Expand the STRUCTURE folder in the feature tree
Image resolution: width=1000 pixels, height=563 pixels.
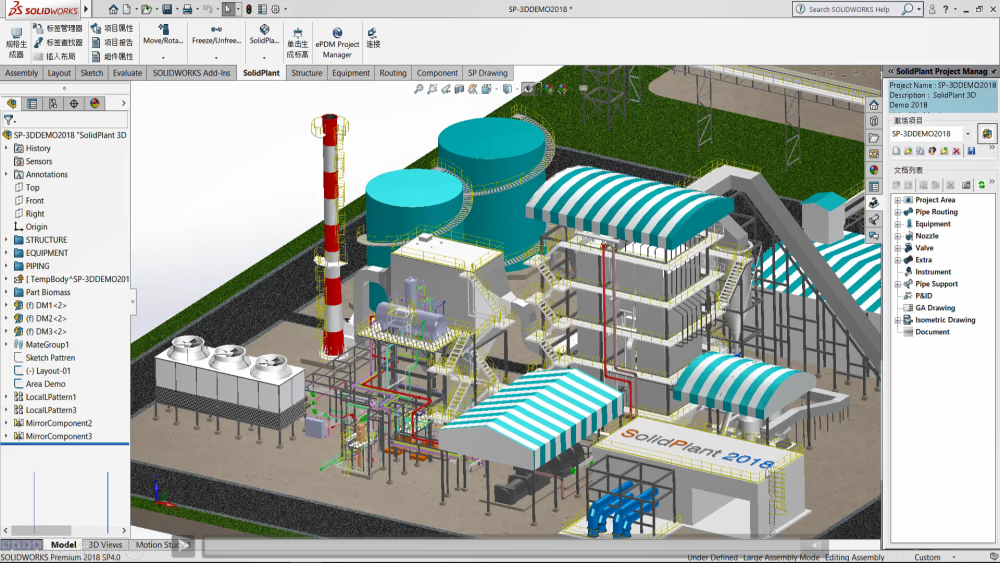pyautogui.click(x=6, y=240)
